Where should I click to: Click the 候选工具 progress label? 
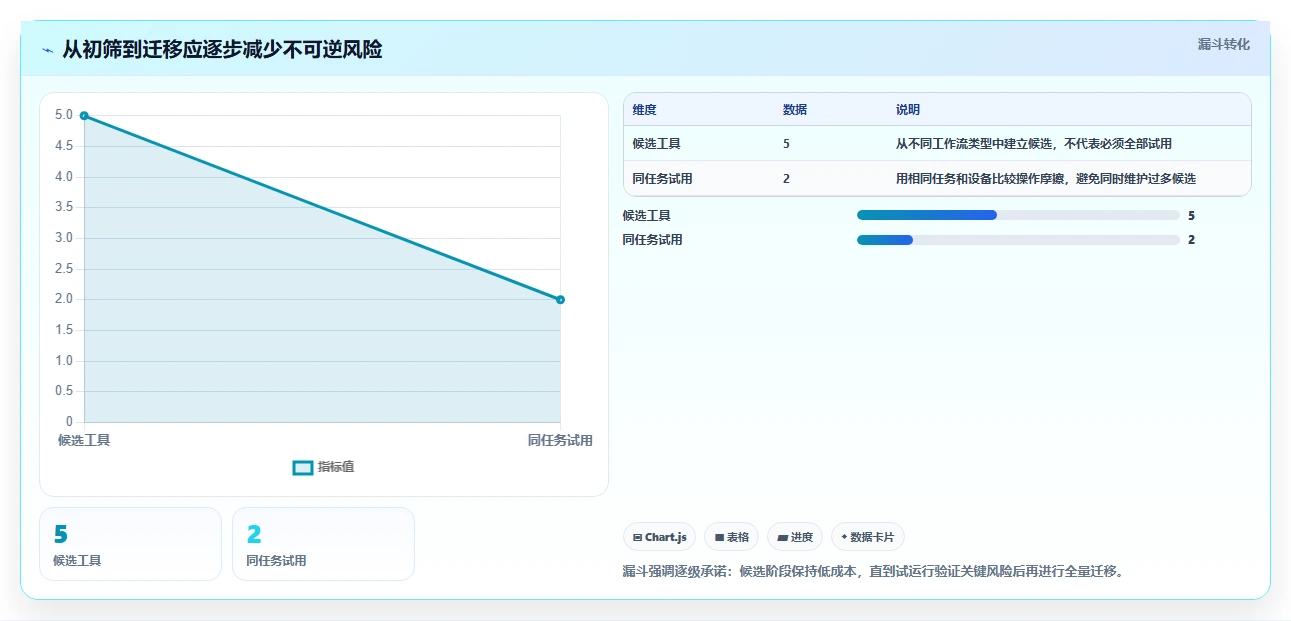[646, 215]
